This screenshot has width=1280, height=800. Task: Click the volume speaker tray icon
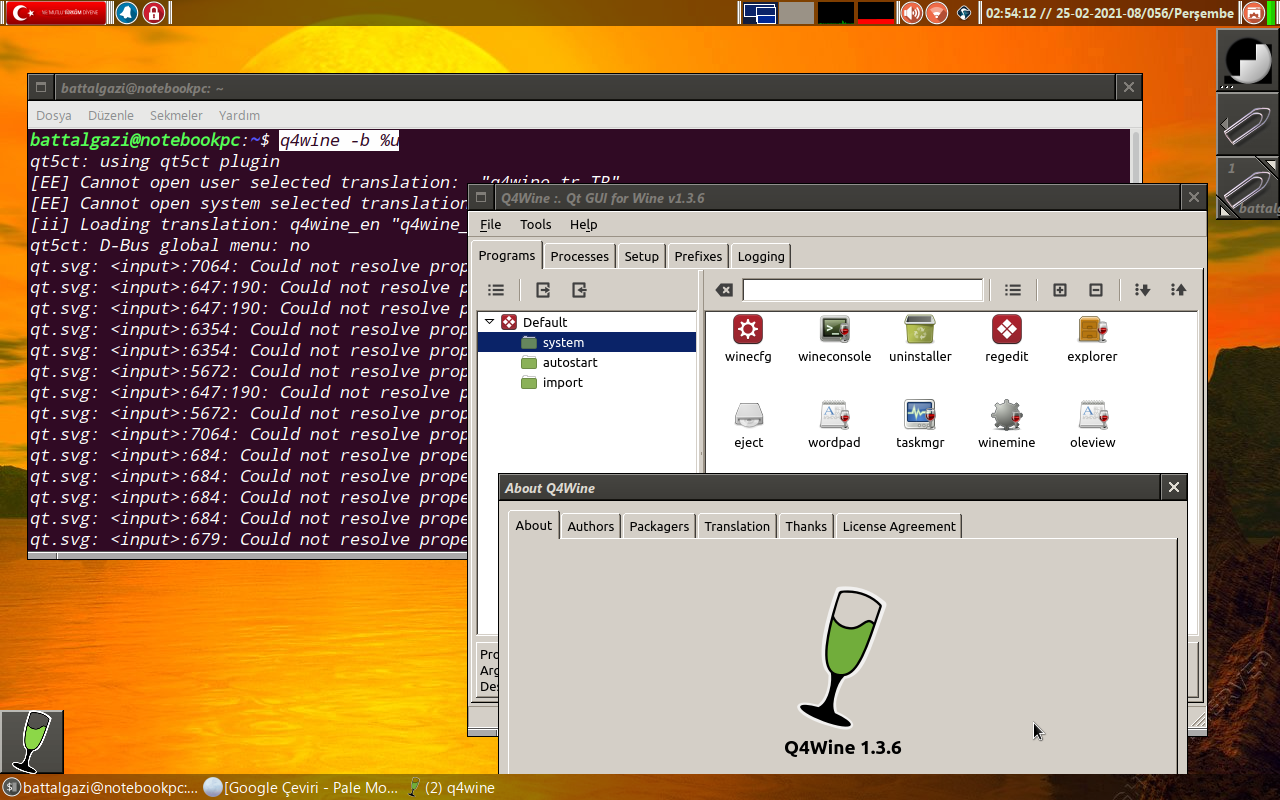point(910,13)
